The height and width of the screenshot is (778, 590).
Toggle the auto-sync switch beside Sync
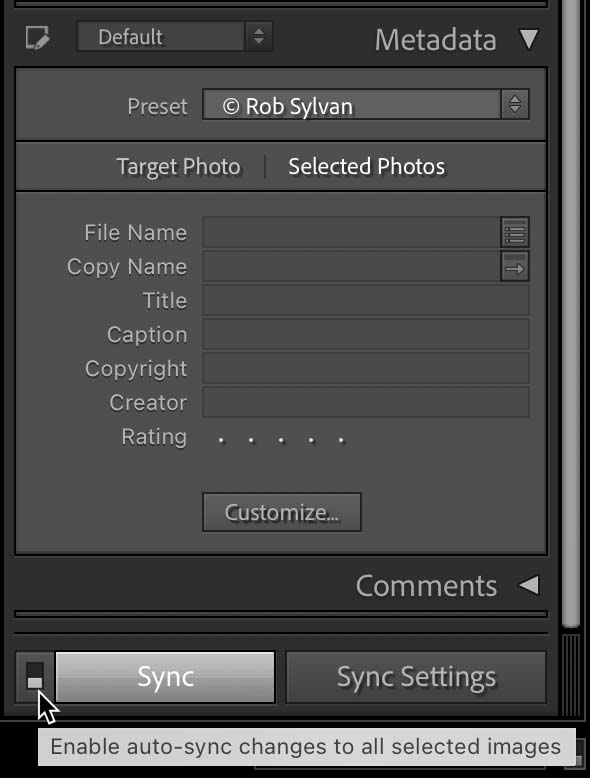coord(35,675)
